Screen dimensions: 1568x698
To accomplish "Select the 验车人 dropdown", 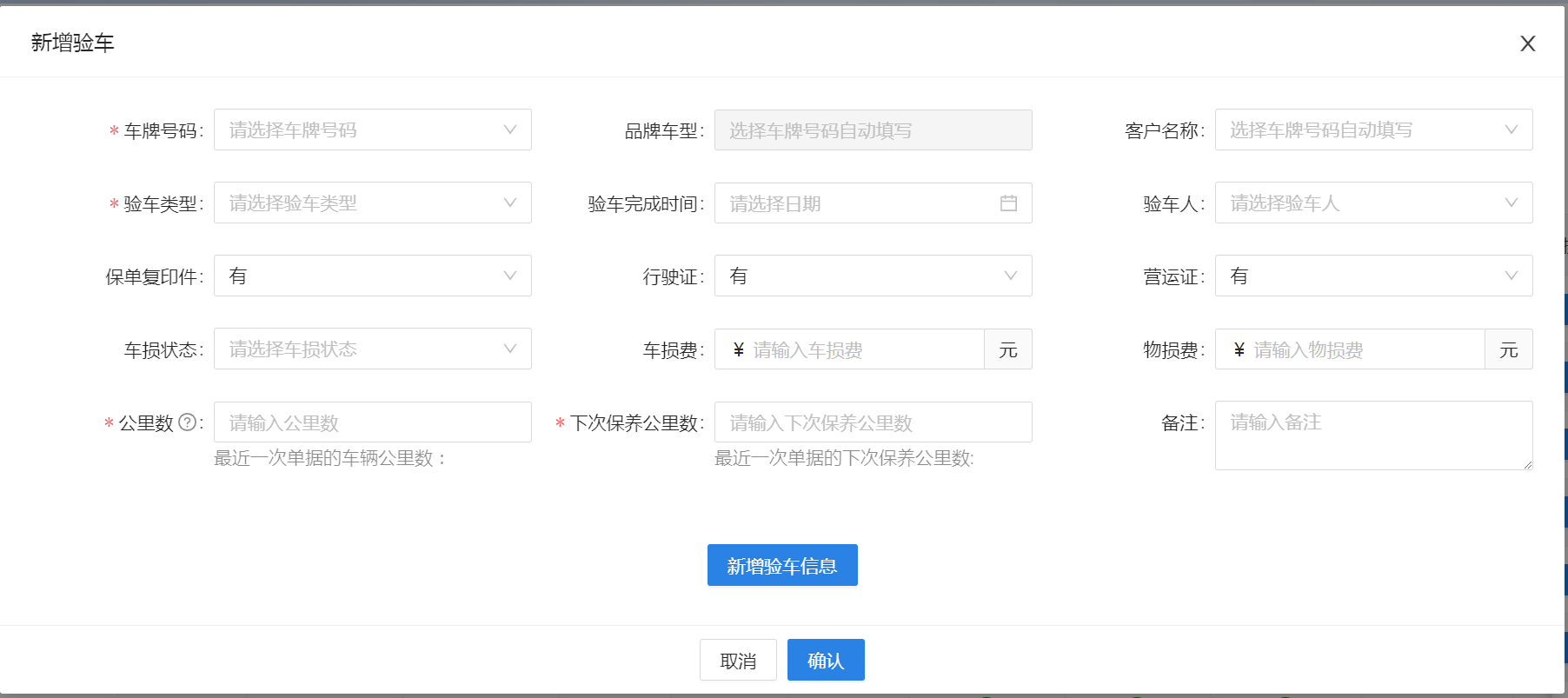I will coord(1373,203).
